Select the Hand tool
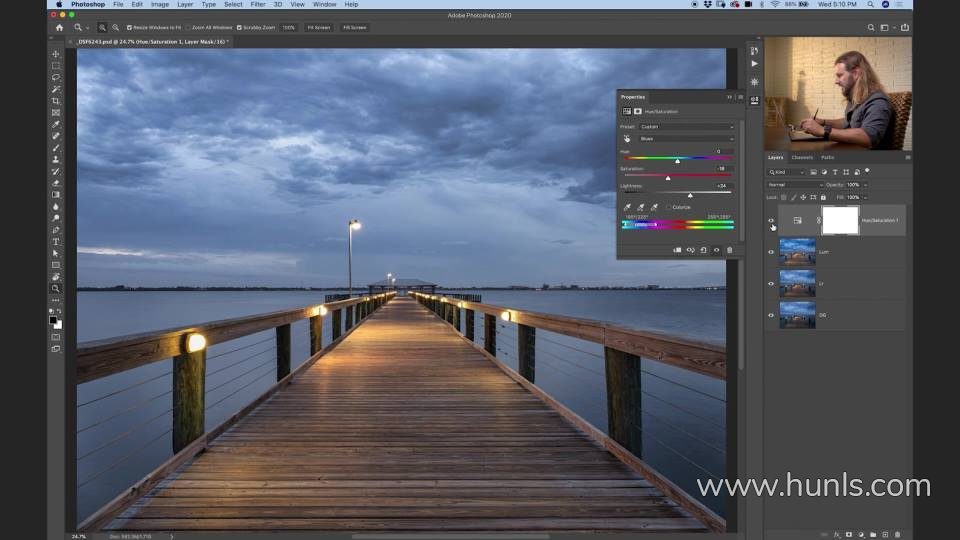The height and width of the screenshot is (540, 960). [x=56, y=277]
